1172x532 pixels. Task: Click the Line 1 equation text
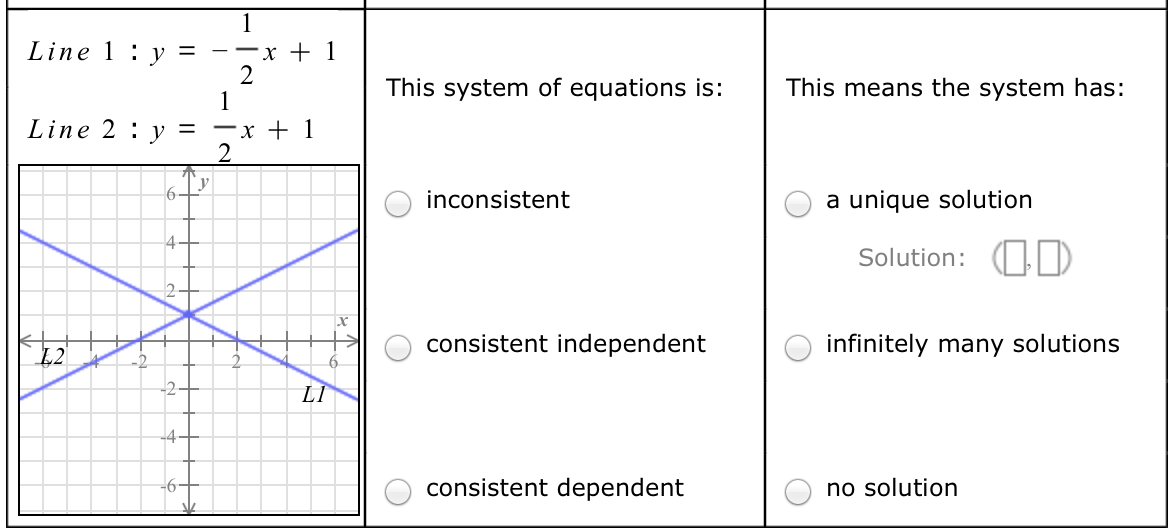[x=182, y=52]
